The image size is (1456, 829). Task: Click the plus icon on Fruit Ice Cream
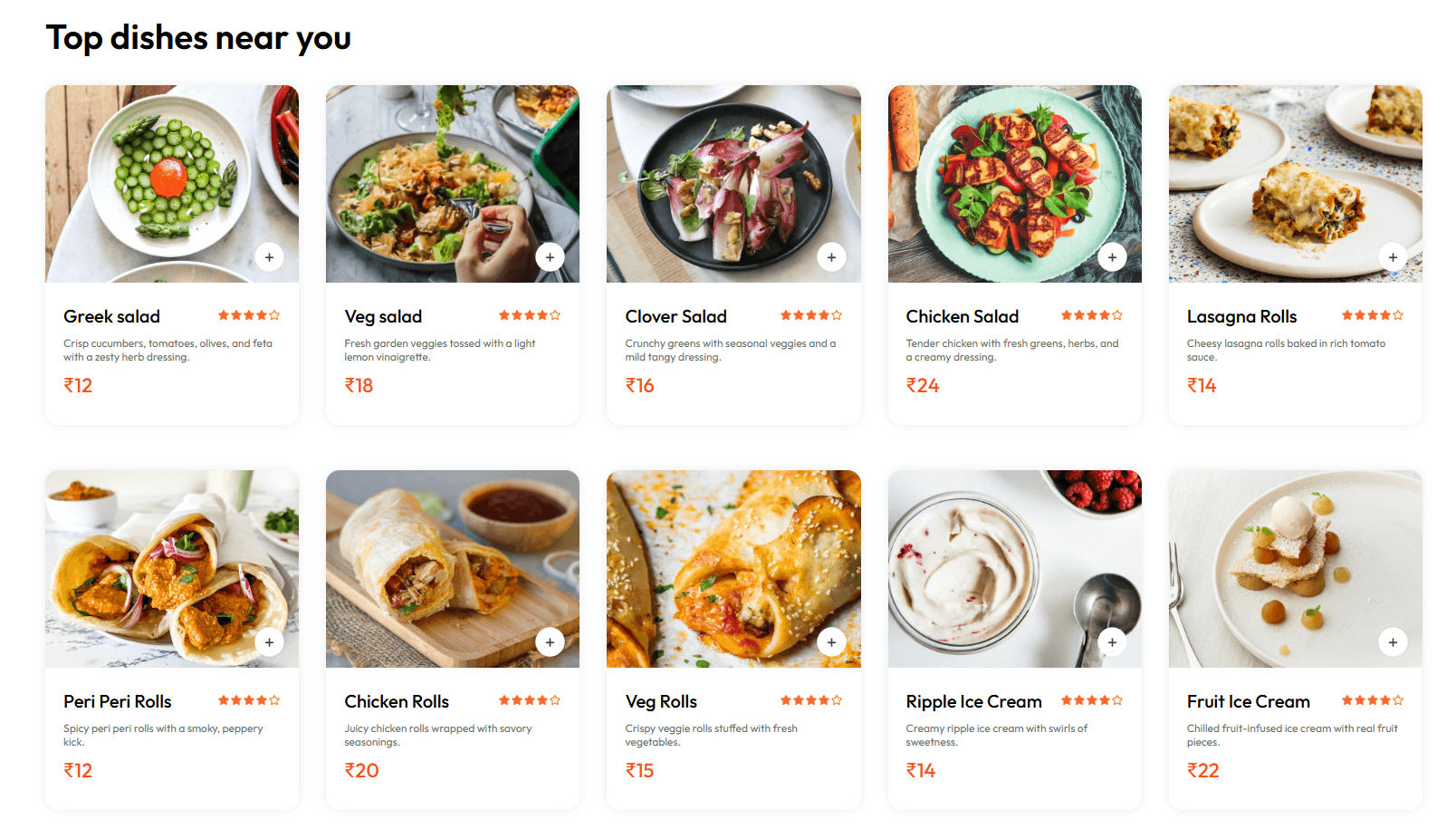pyautogui.click(x=1393, y=641)
